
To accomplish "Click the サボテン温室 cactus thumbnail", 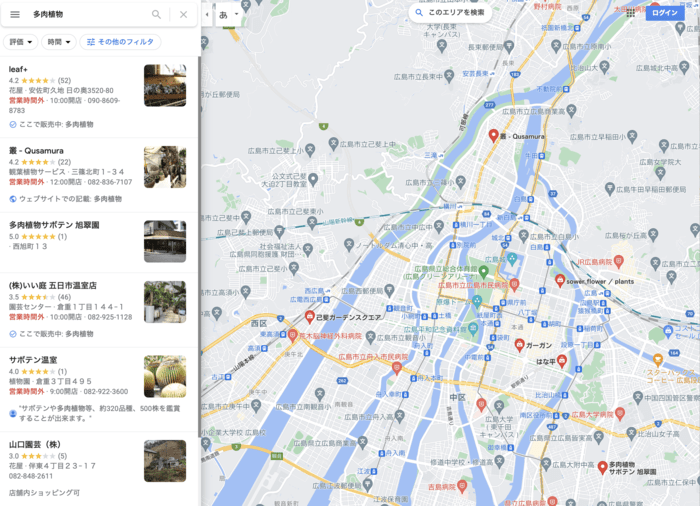I will (x=165, y=376).
